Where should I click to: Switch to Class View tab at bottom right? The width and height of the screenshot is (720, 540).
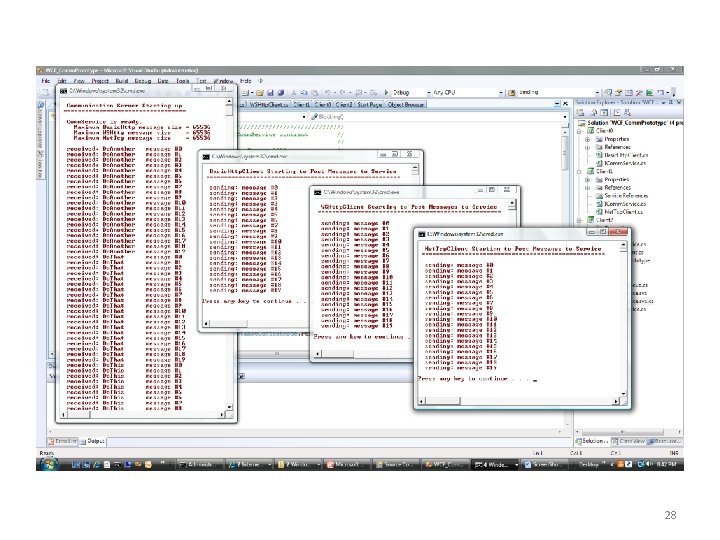pos(629,441)
